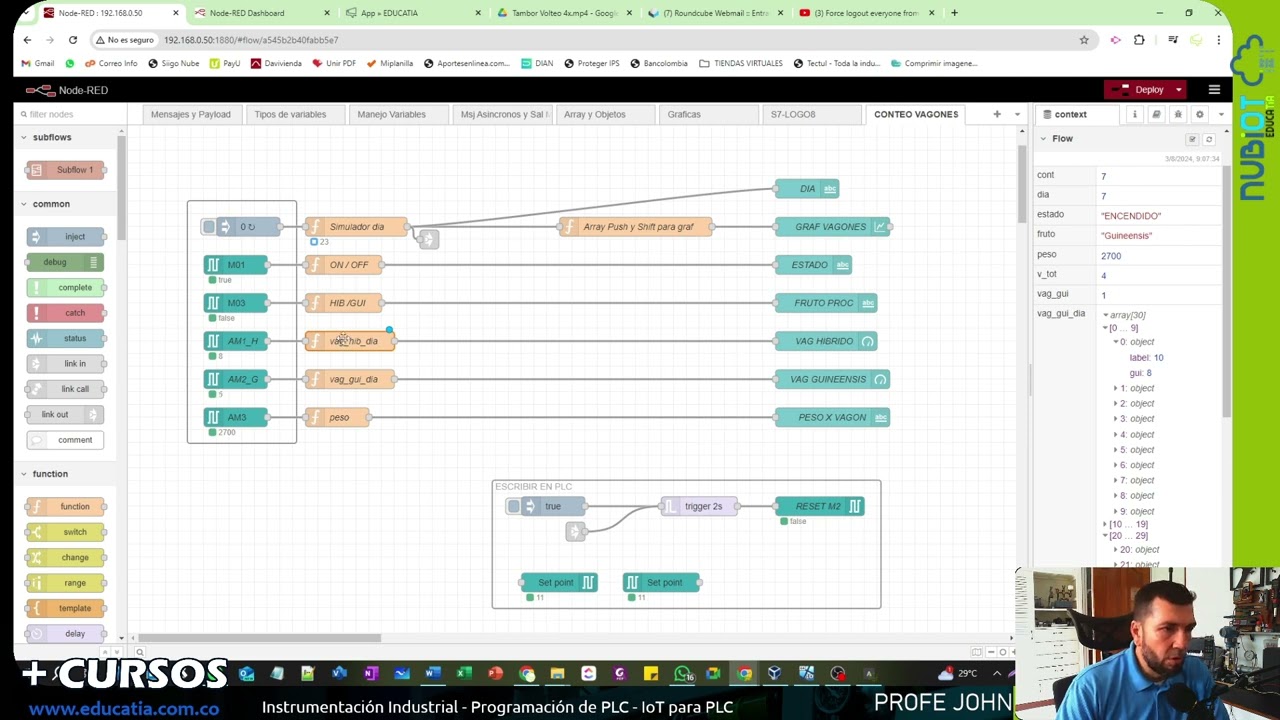Collapse the subflows palette category

point(24,137)
